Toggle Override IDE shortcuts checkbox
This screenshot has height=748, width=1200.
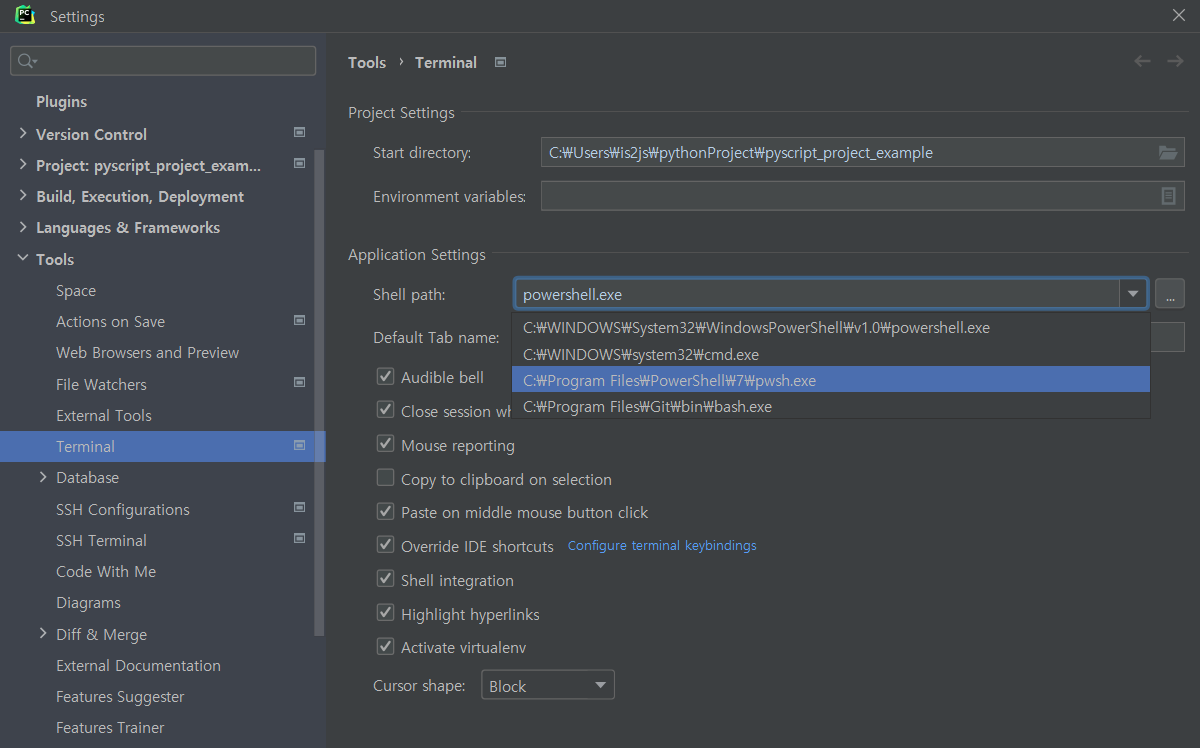(x=385, y=545)
